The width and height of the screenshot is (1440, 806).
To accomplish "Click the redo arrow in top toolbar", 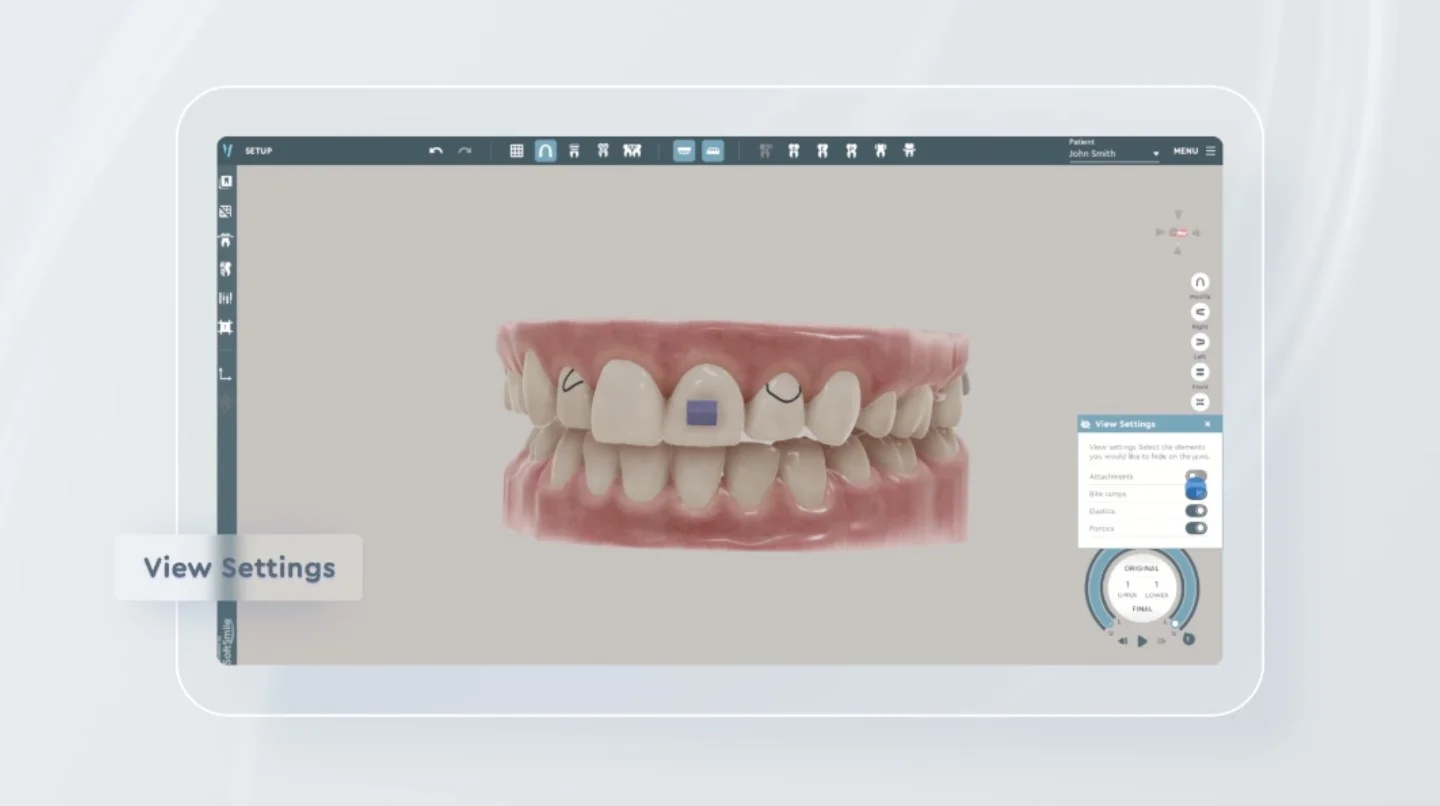I will (465, 151).
